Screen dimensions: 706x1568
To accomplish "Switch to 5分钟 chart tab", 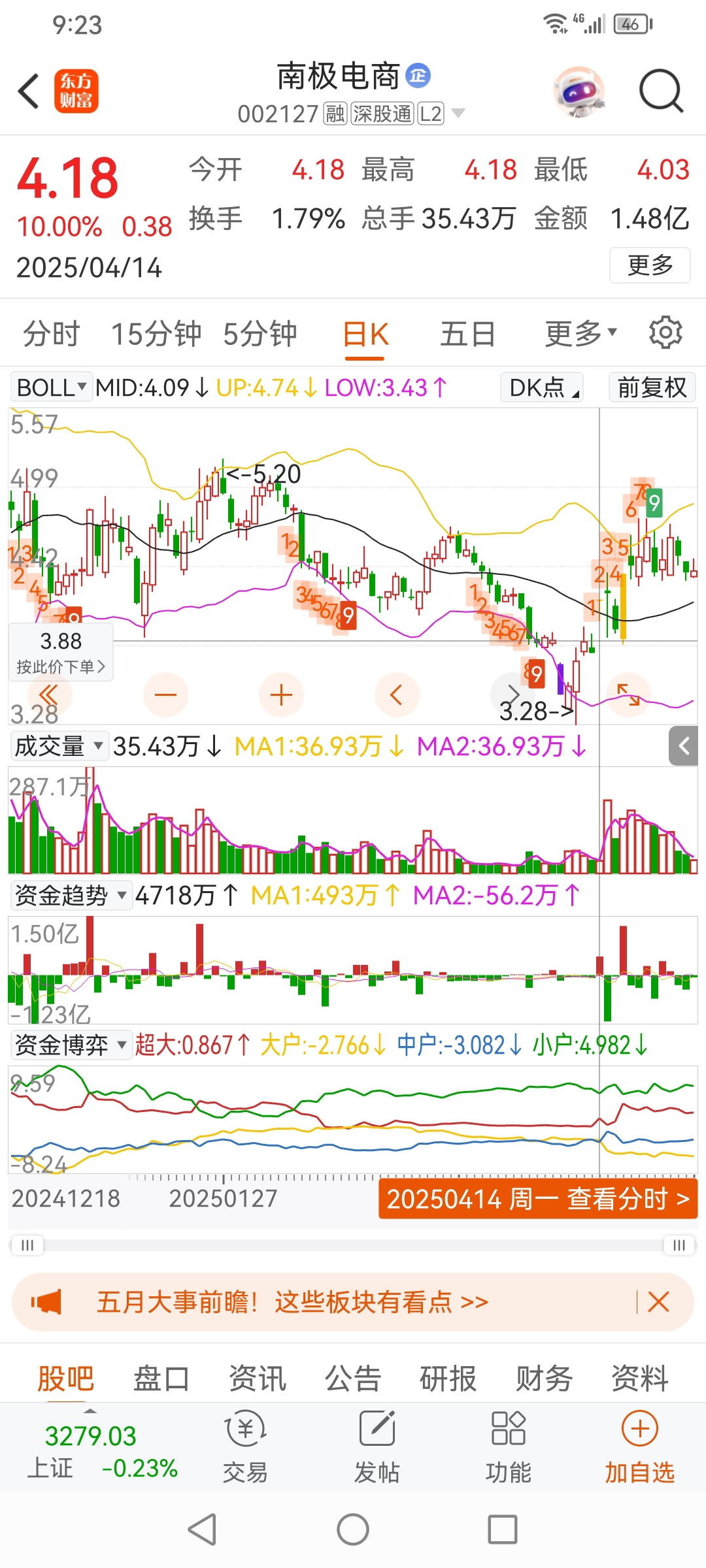I will (x=260, y=333).
